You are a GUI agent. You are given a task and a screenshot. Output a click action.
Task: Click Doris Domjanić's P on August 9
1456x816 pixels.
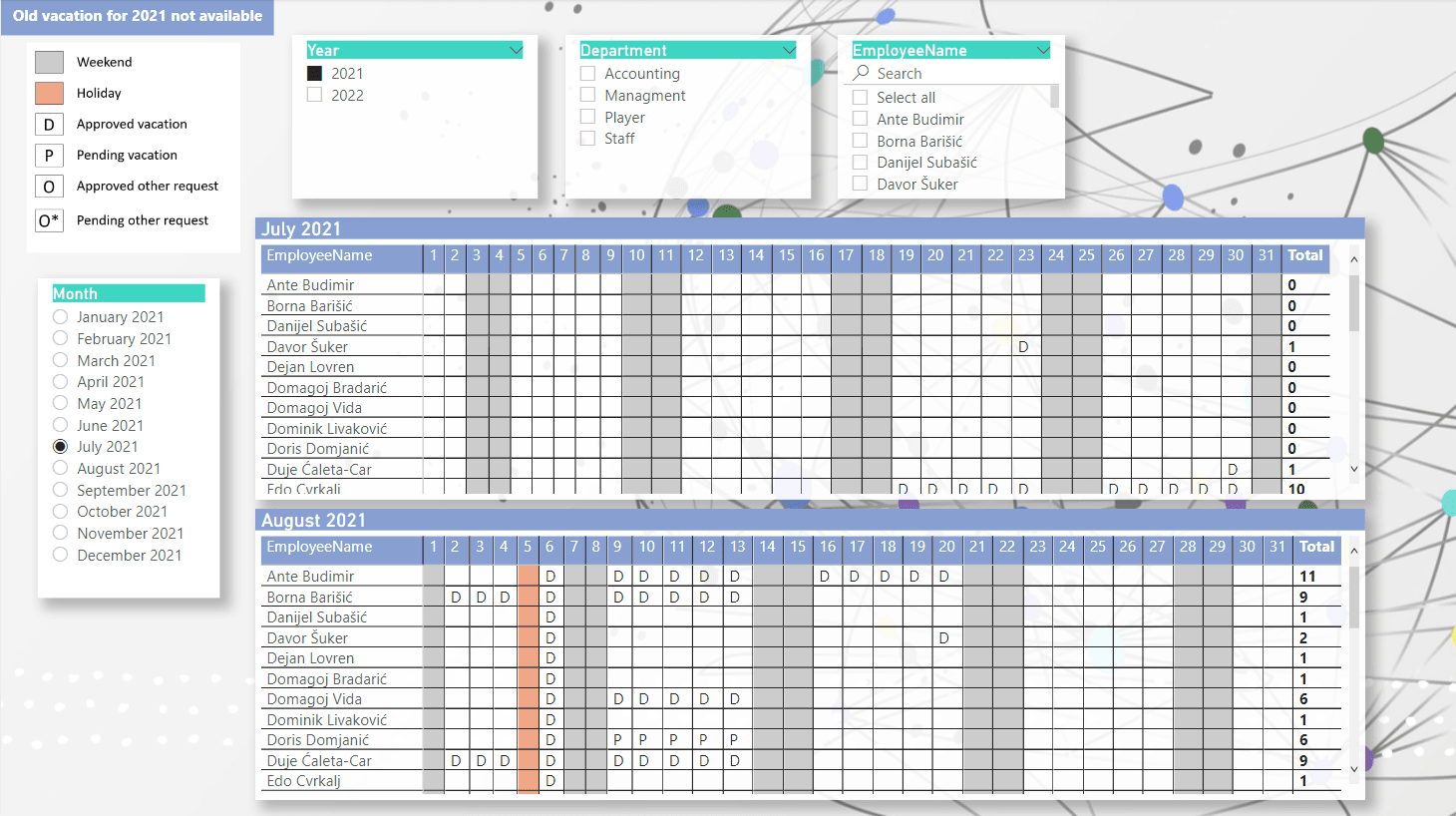[618, 740]
